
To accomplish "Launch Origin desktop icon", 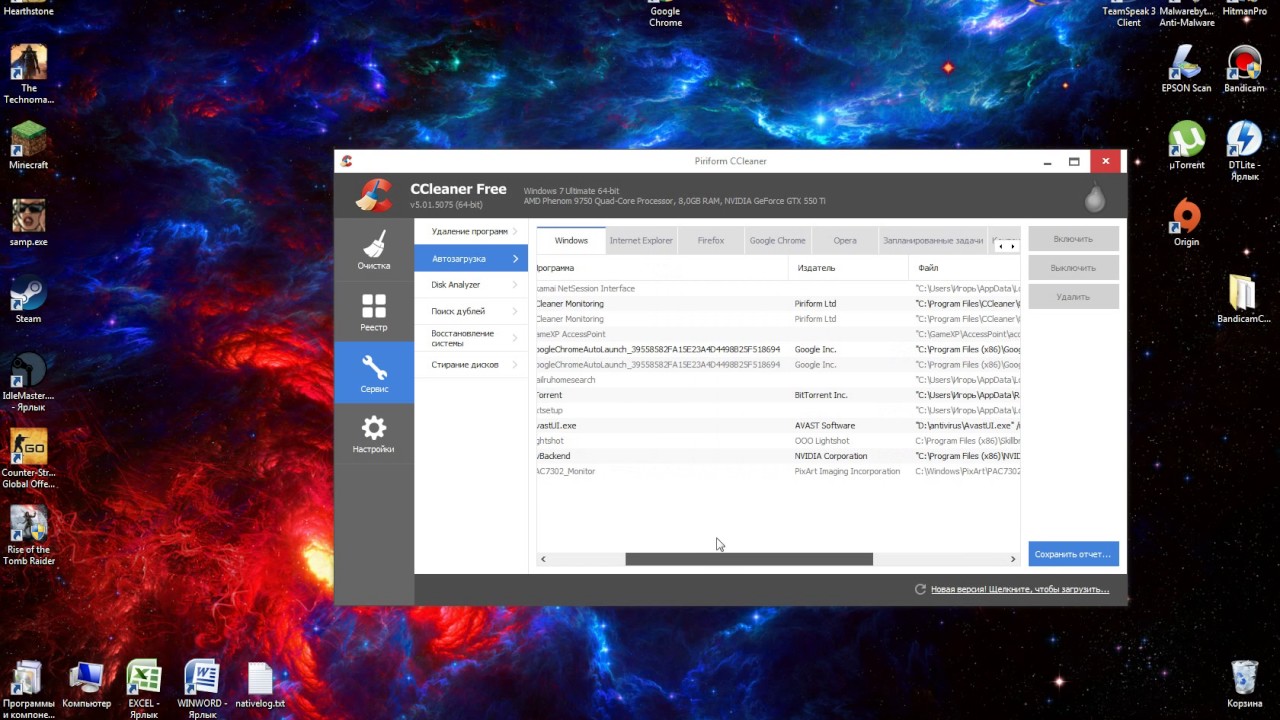I will pos(1186,222).
